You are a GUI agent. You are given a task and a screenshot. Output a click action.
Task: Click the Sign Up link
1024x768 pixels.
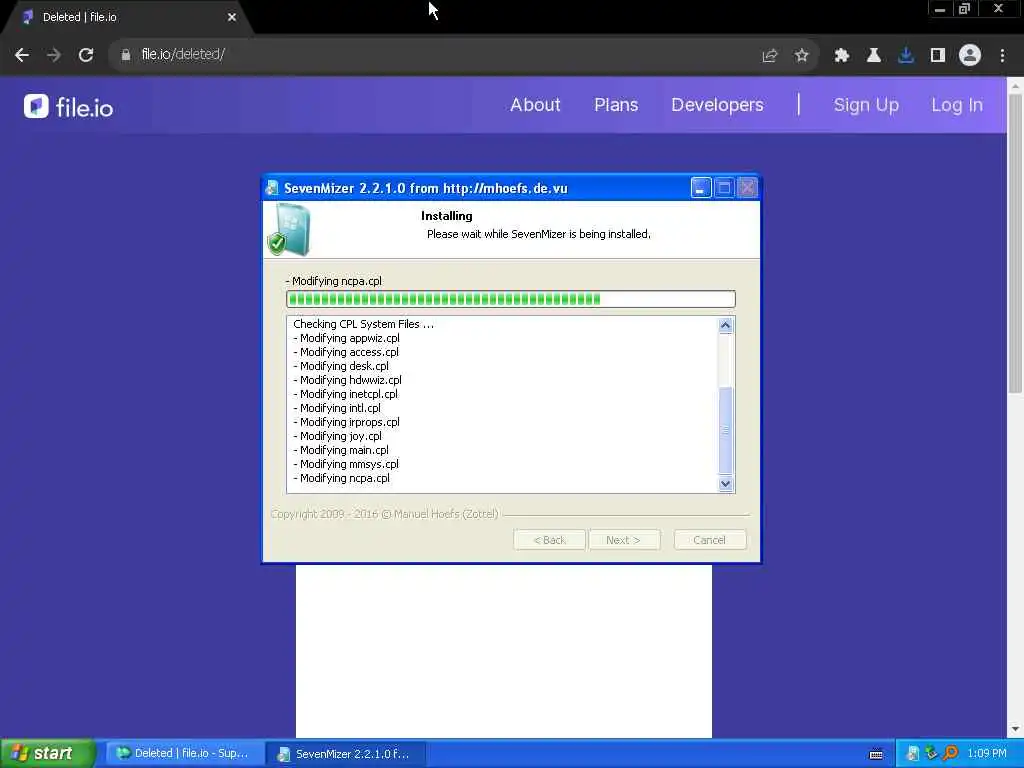click(x=866, y=105)
